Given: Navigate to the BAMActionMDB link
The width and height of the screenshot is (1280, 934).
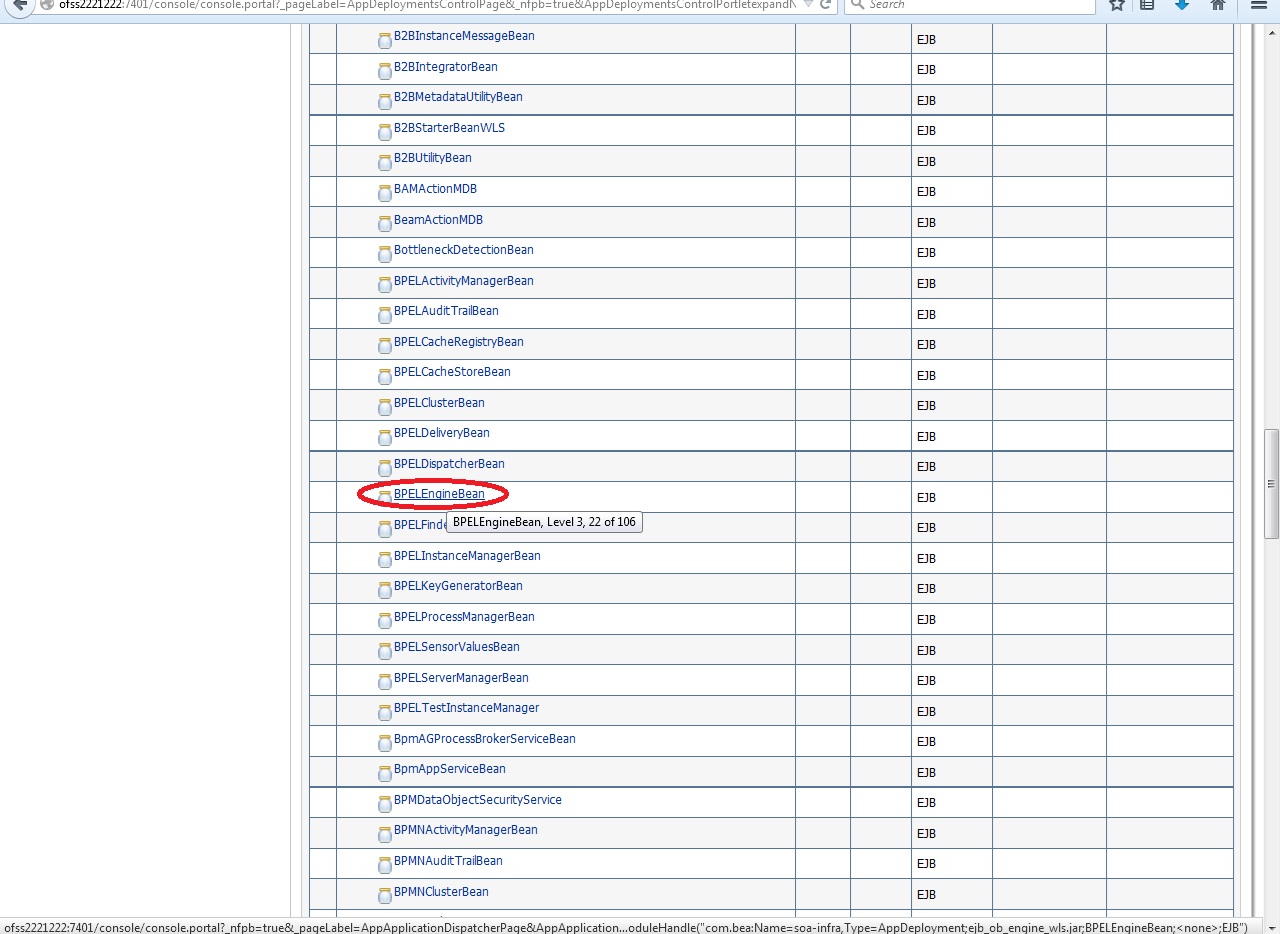Looking at the screenshot, I should (x=435, y=189).
